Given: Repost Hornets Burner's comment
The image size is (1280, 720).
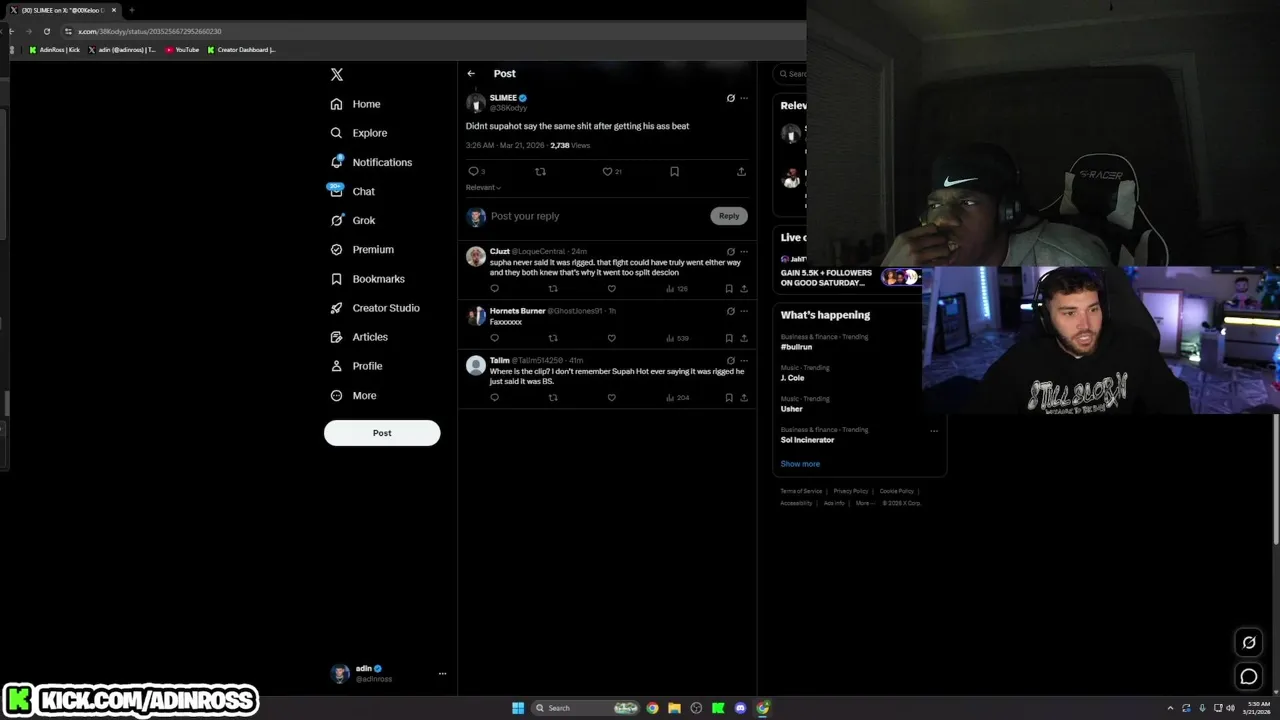Looking at the screenshot, I should (553, 338).
